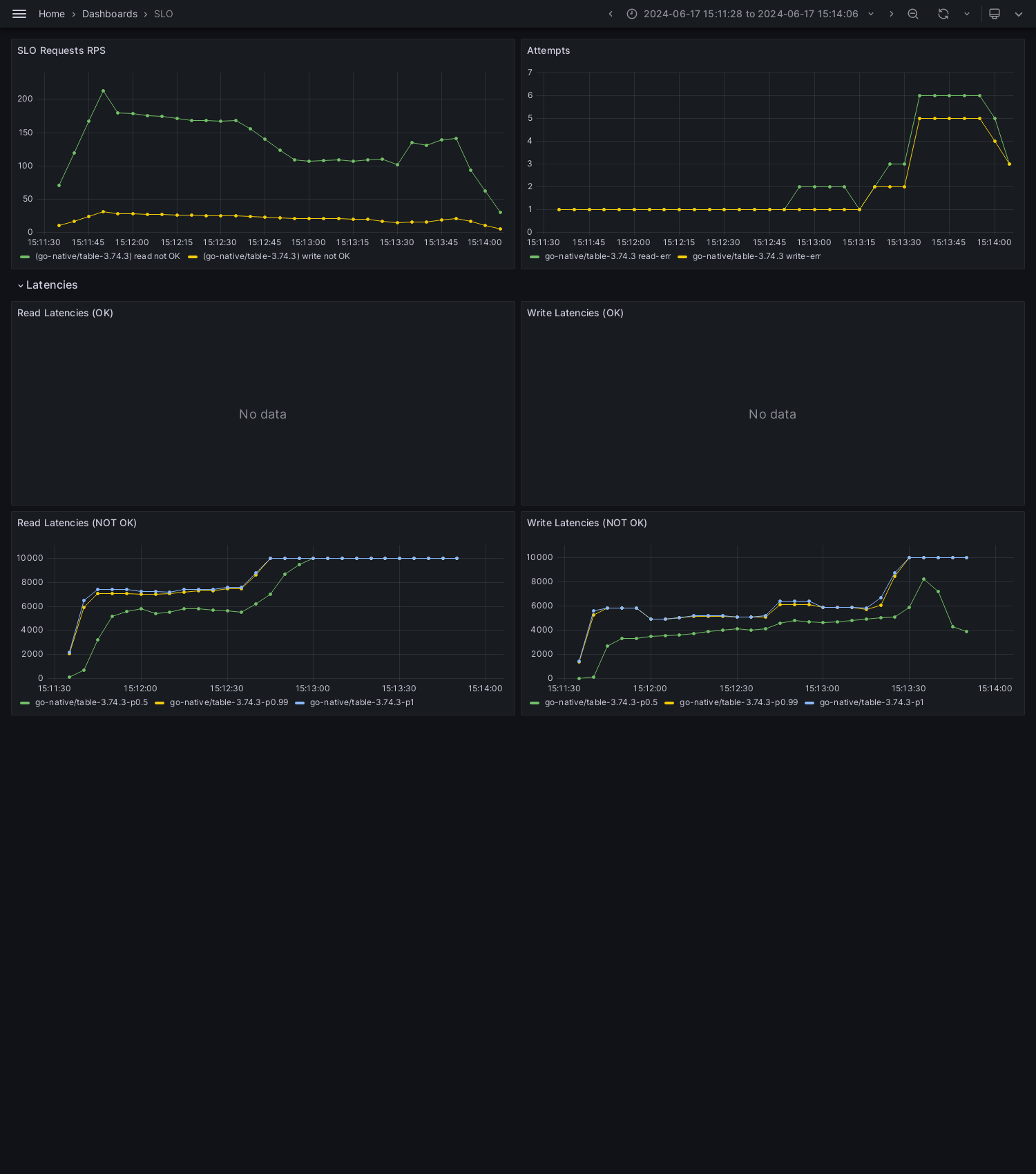The image size is (1036, 1174).
Task: Toggle p0.5 series in Write Latencies legend
Action: click(601, 702)
